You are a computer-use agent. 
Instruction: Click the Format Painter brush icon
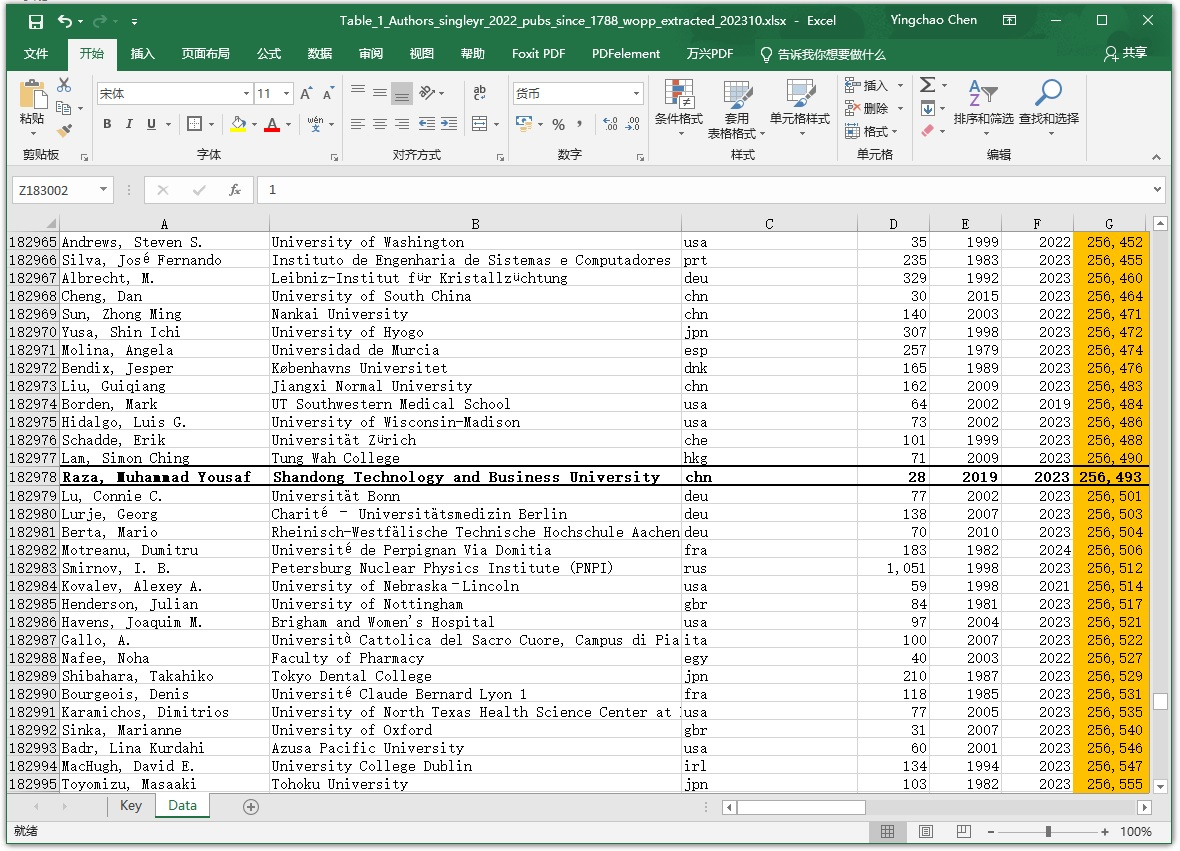(64, 130)
